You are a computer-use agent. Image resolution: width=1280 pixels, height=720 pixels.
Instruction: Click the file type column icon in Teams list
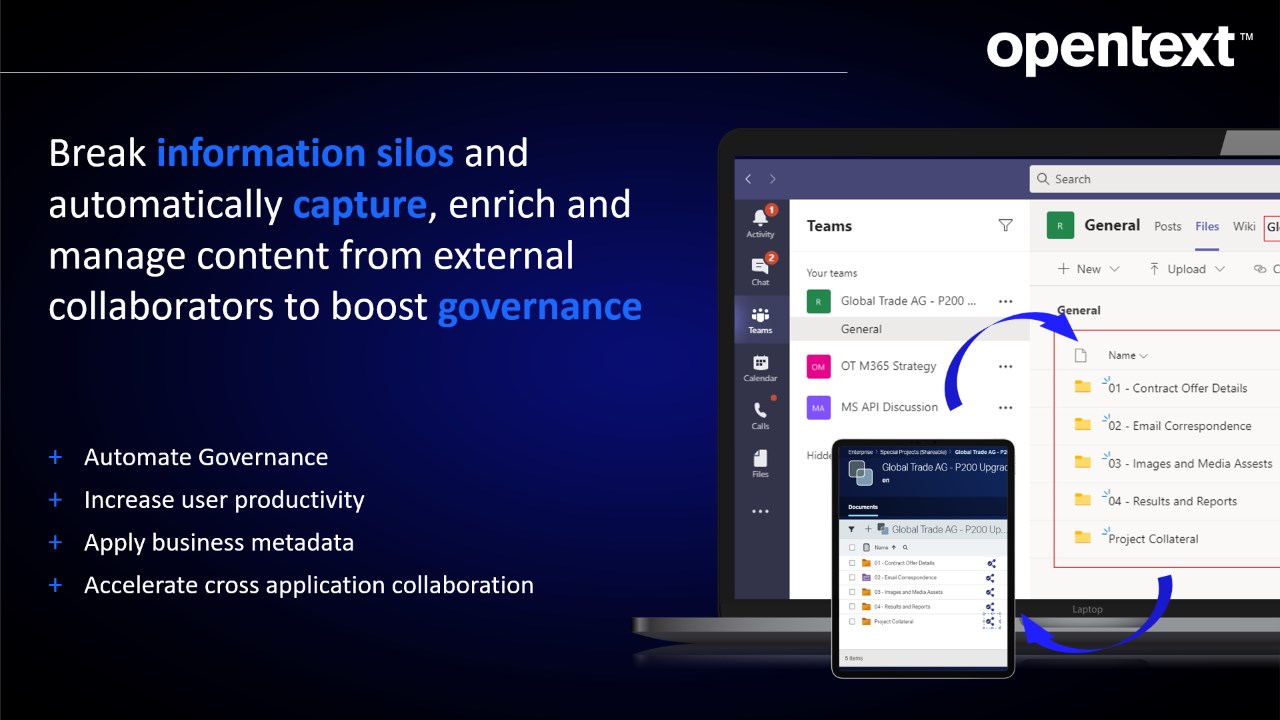1080,355
